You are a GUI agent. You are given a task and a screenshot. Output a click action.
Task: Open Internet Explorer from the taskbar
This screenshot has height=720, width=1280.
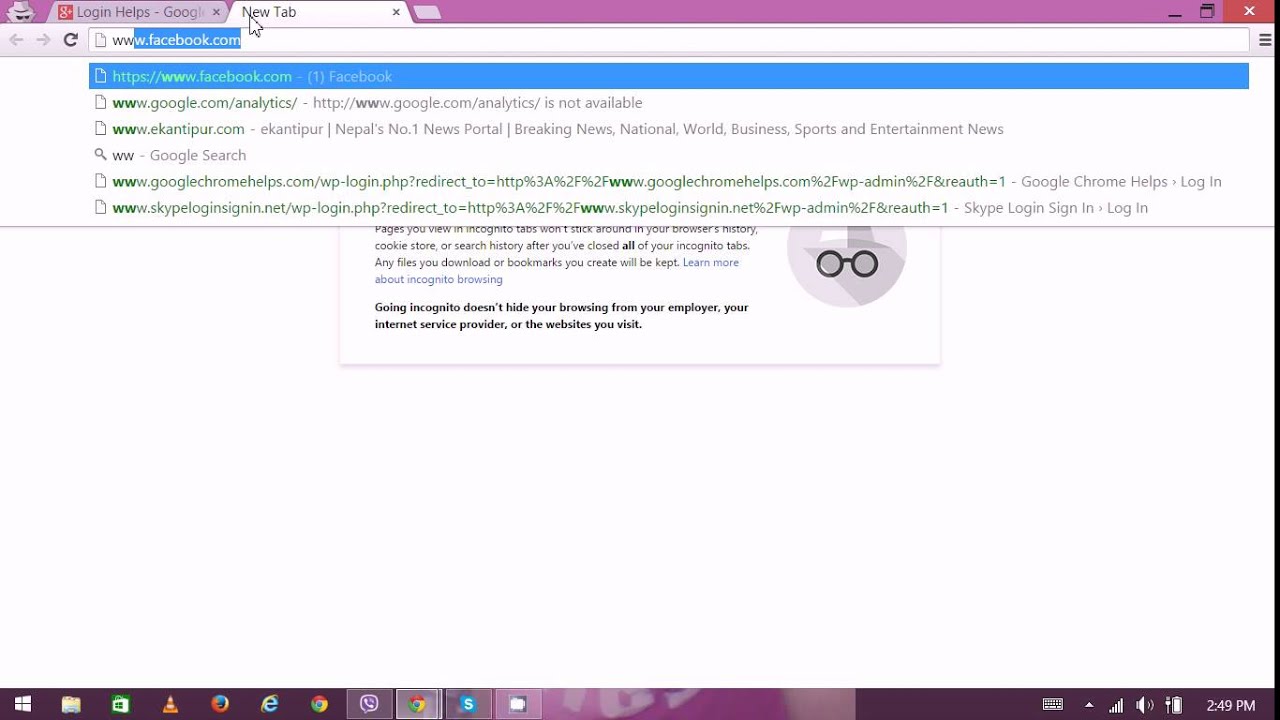click(x=269, y=704)
